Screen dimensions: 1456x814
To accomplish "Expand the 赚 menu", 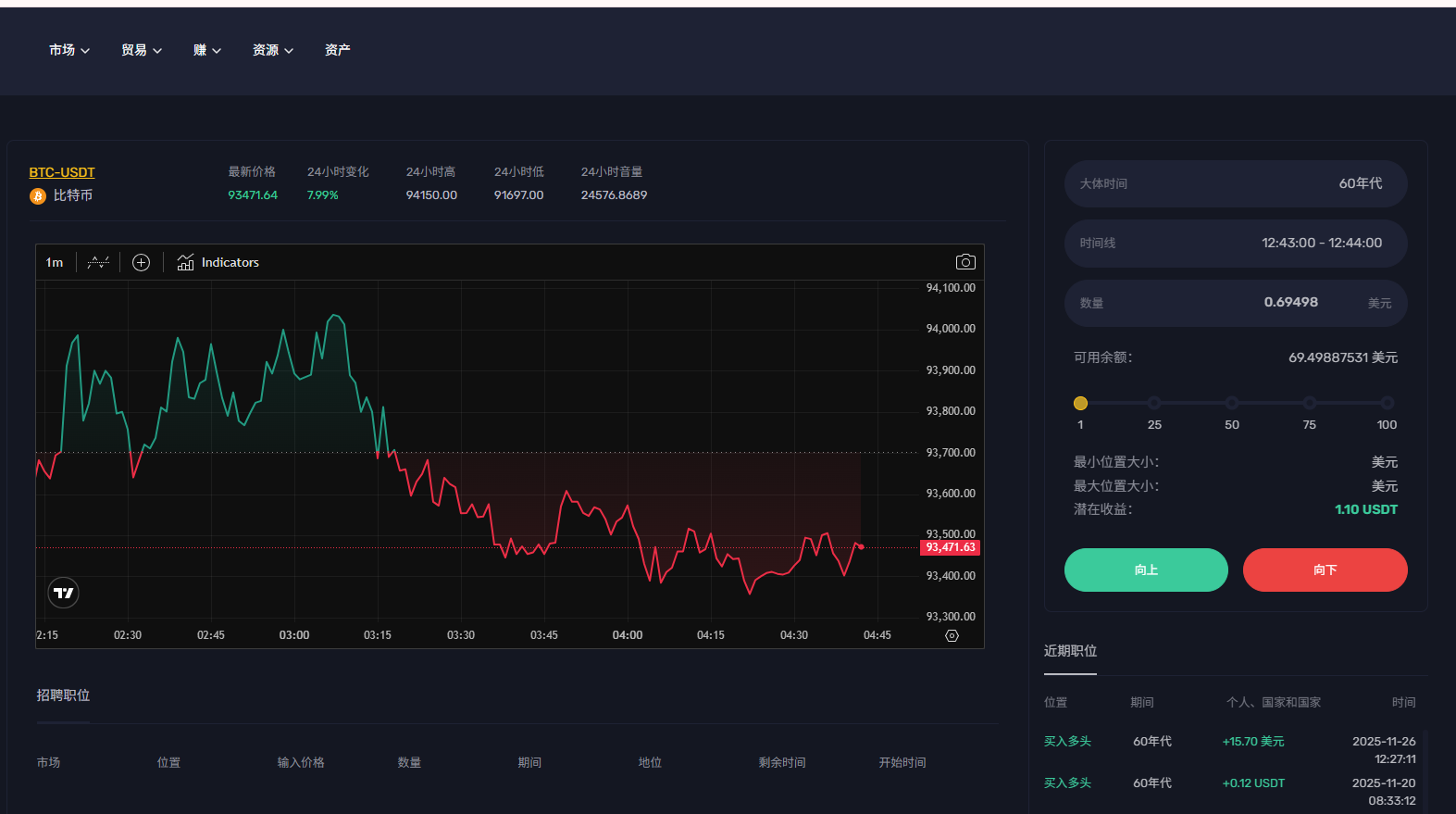I will coord(207,50).
